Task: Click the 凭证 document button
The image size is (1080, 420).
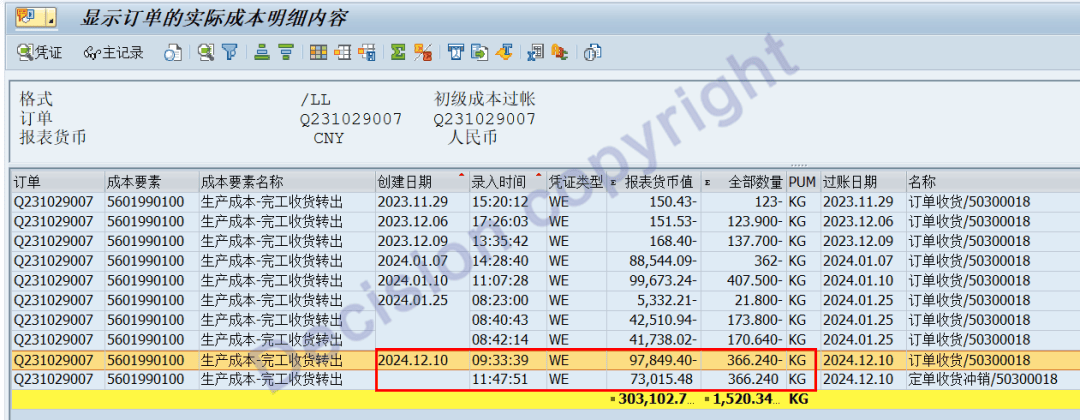Action: click(x=40, y=53)
